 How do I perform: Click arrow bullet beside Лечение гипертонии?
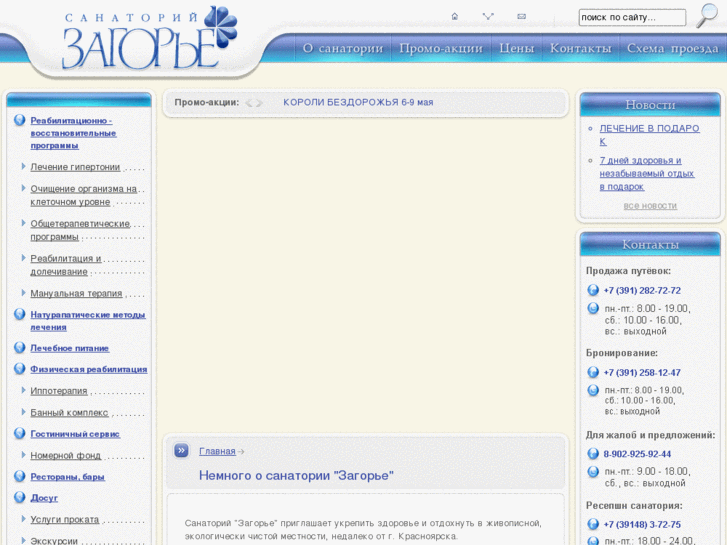tap(23, 166)
